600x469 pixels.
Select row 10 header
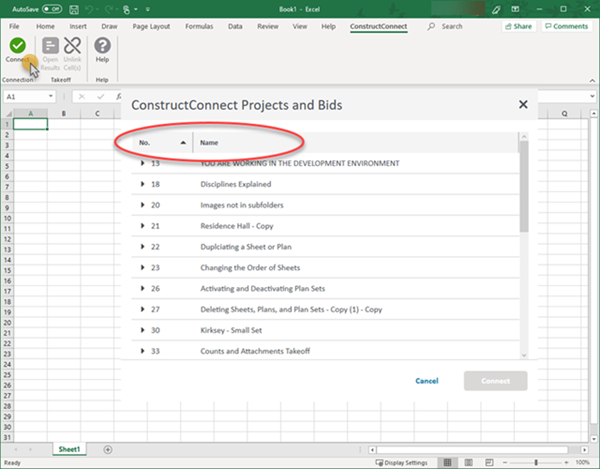(x=7, y=218)
